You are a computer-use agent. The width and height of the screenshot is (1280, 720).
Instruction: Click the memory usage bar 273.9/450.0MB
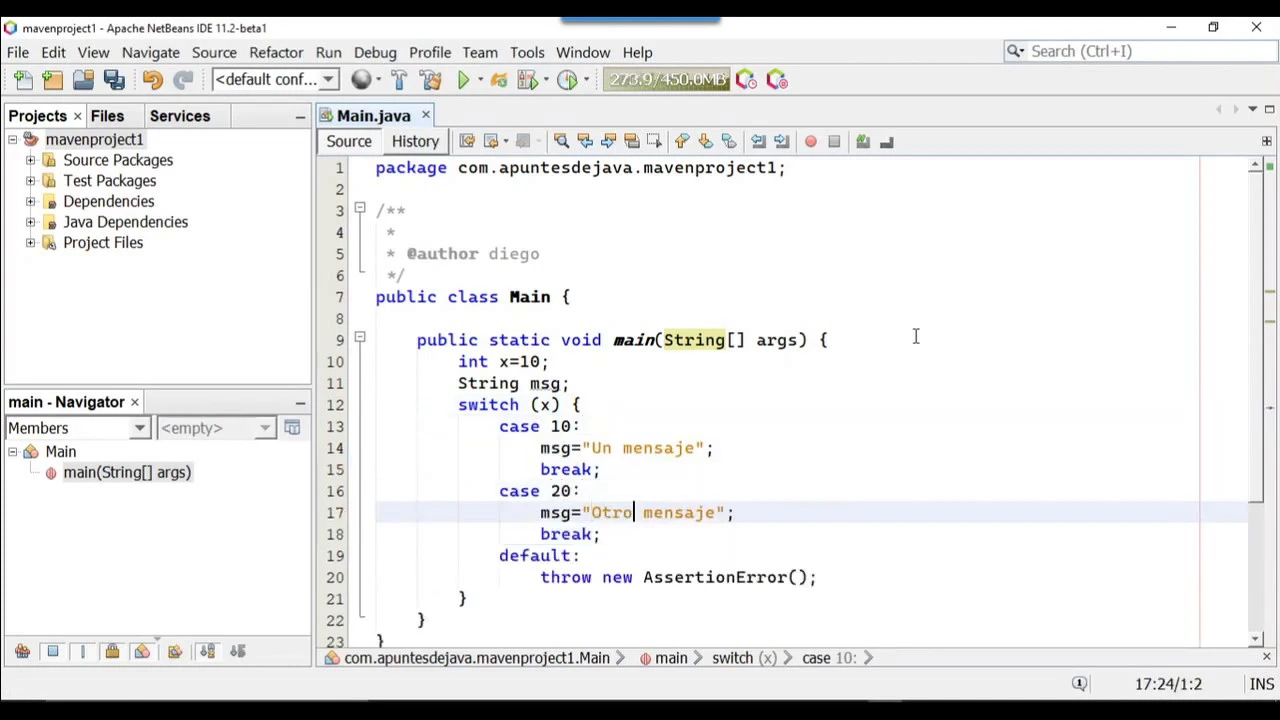point(667,80)
